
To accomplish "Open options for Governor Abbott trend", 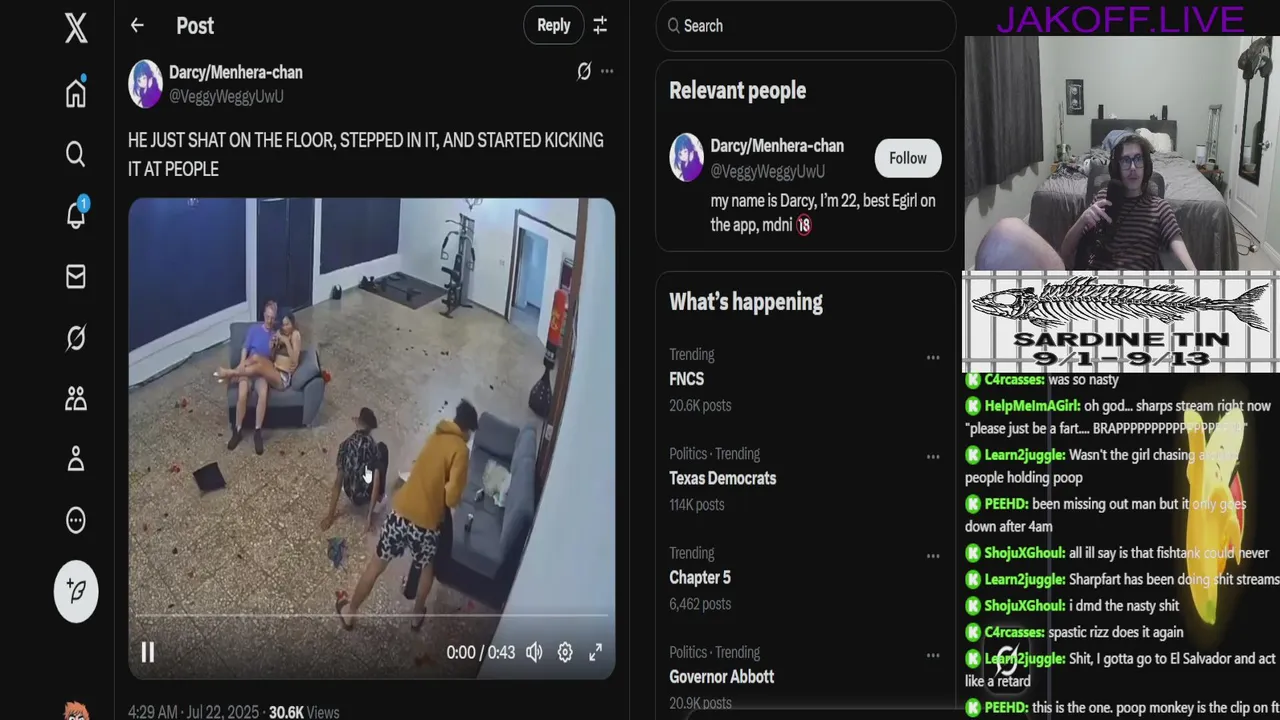I will pyautogui.click(x=933, y=655).
